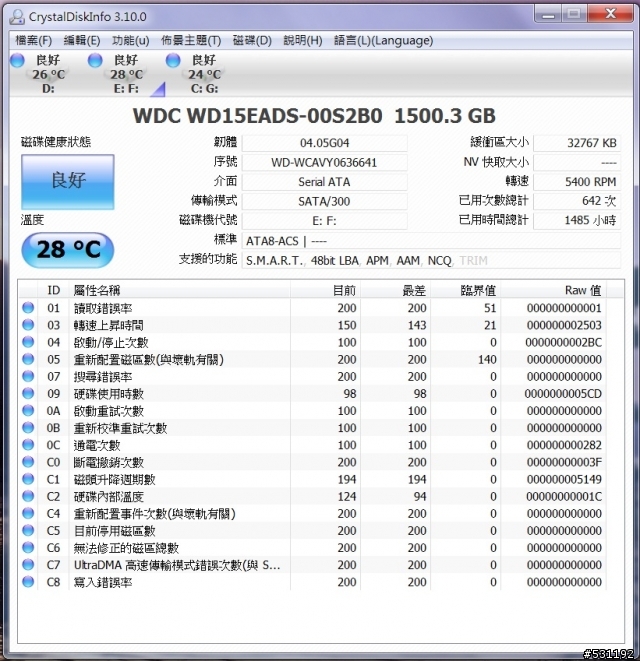Click threshold value 140
The width and height of the screenshot is (640, 662).
click(487, 360)
